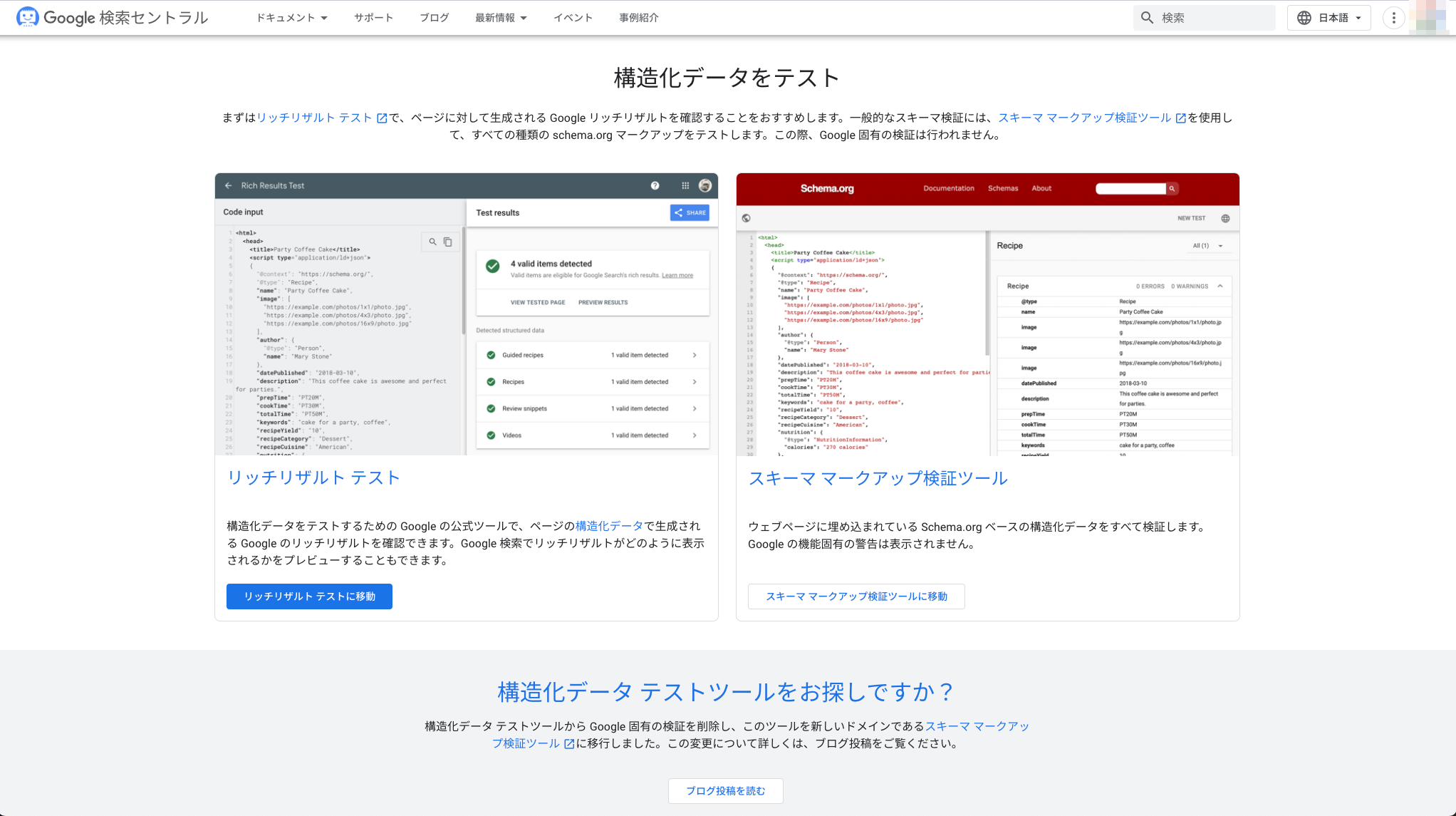1456x816 pixels.
Task: Open the サポート menu item
Action: click(373, 18)
